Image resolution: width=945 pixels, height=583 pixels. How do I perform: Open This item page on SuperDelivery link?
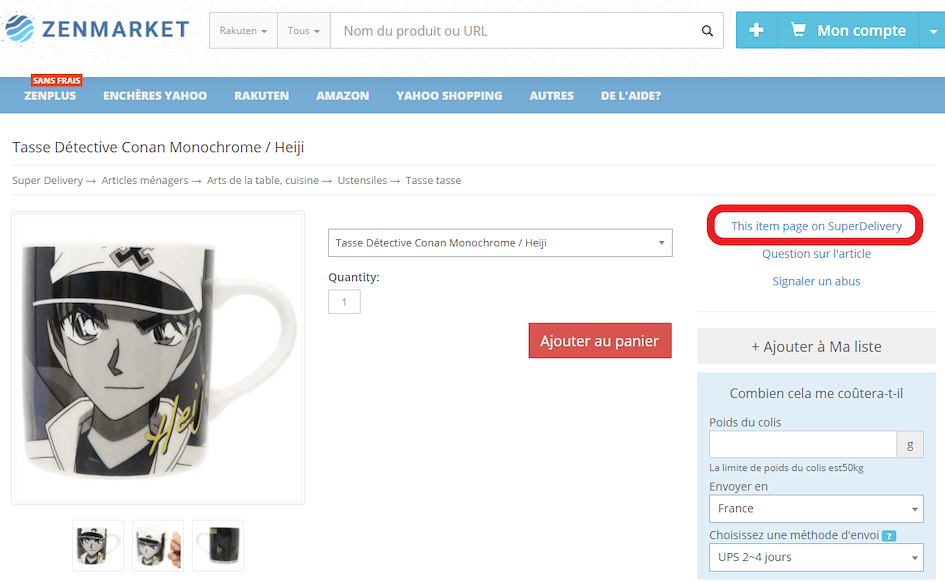click(x=817, y=226)
